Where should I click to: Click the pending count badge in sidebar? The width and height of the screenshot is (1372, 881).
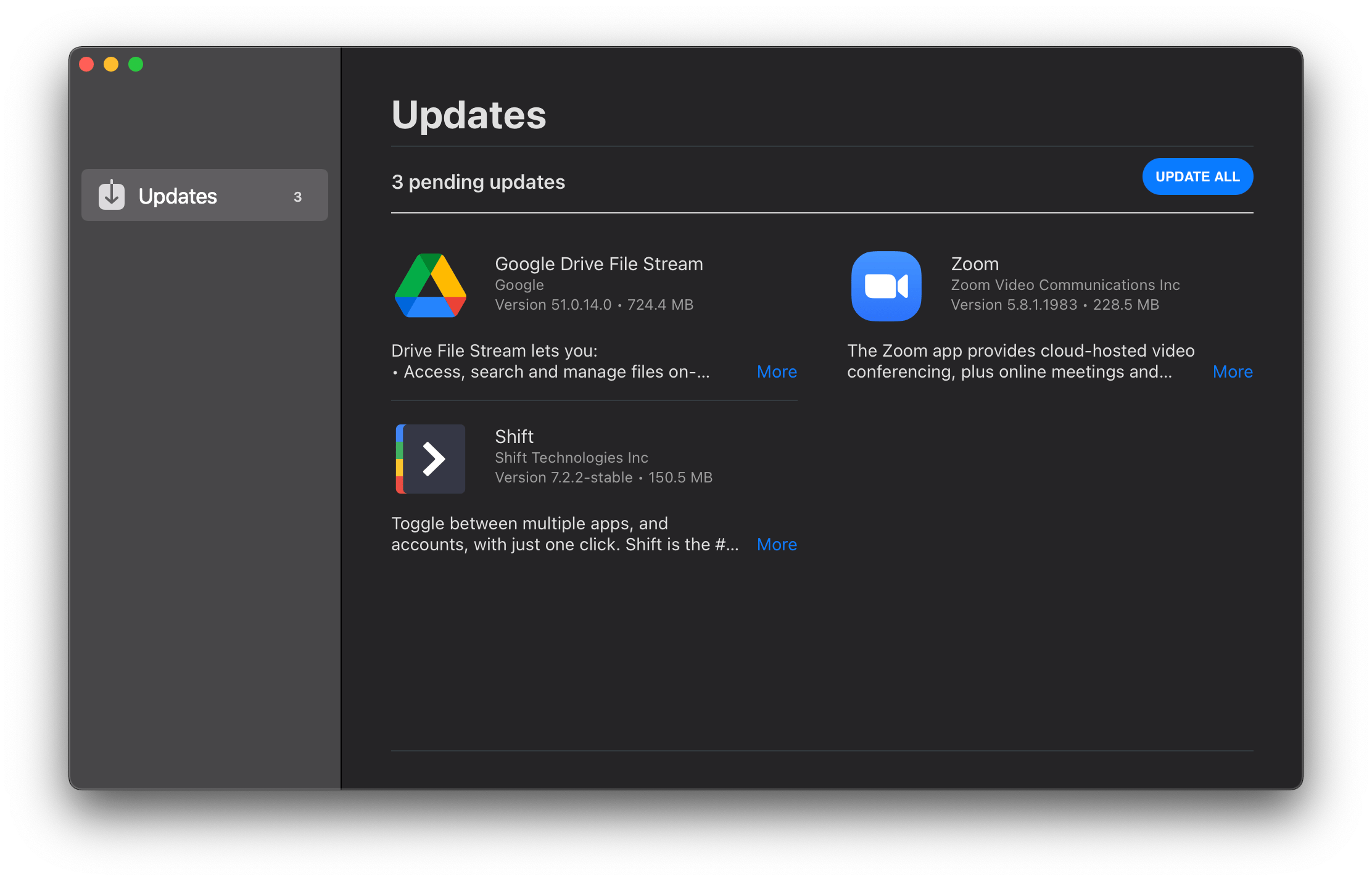(x=297, y=197)
